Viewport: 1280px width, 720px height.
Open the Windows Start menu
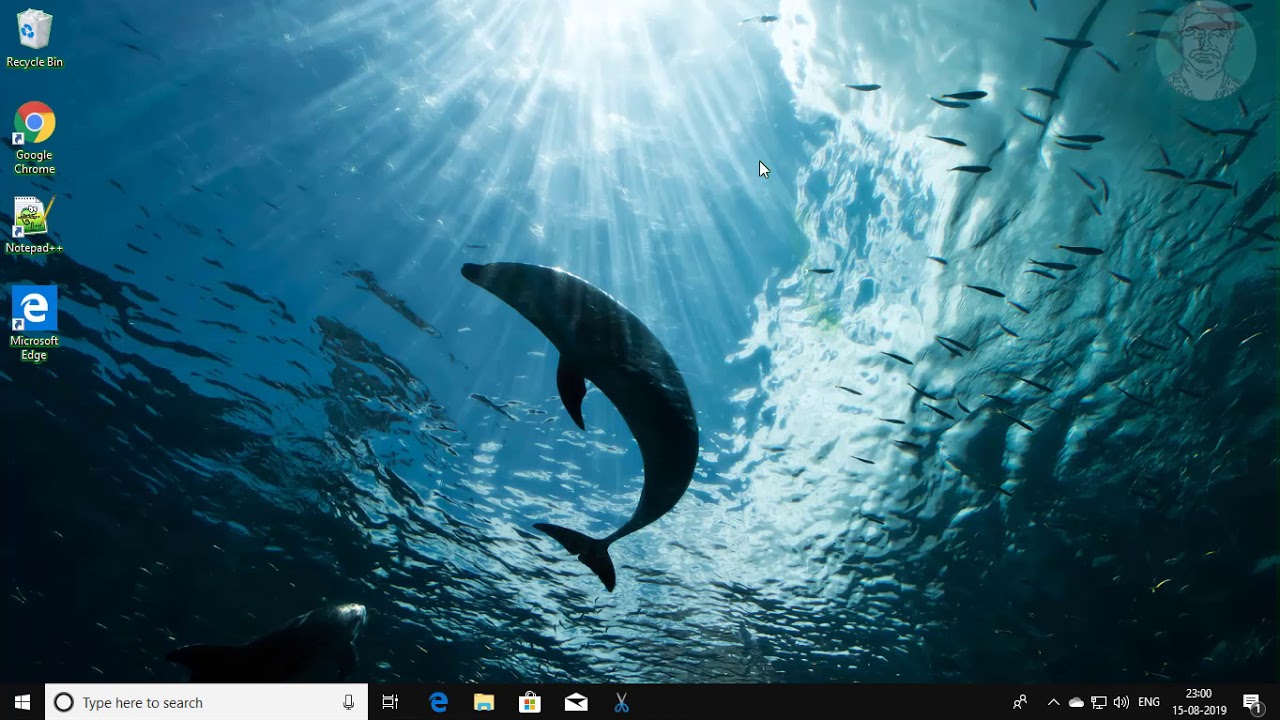click(x=22, y=702)
